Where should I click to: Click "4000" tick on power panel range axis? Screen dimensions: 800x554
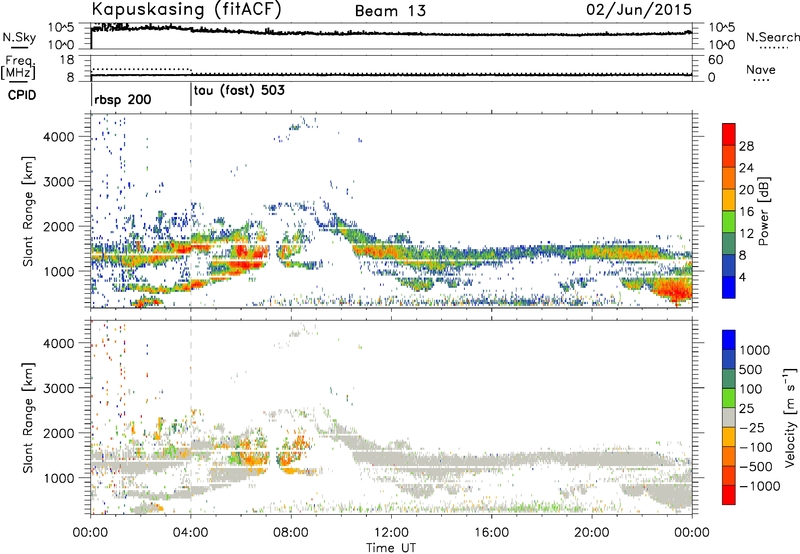click(x=59, y=137)
